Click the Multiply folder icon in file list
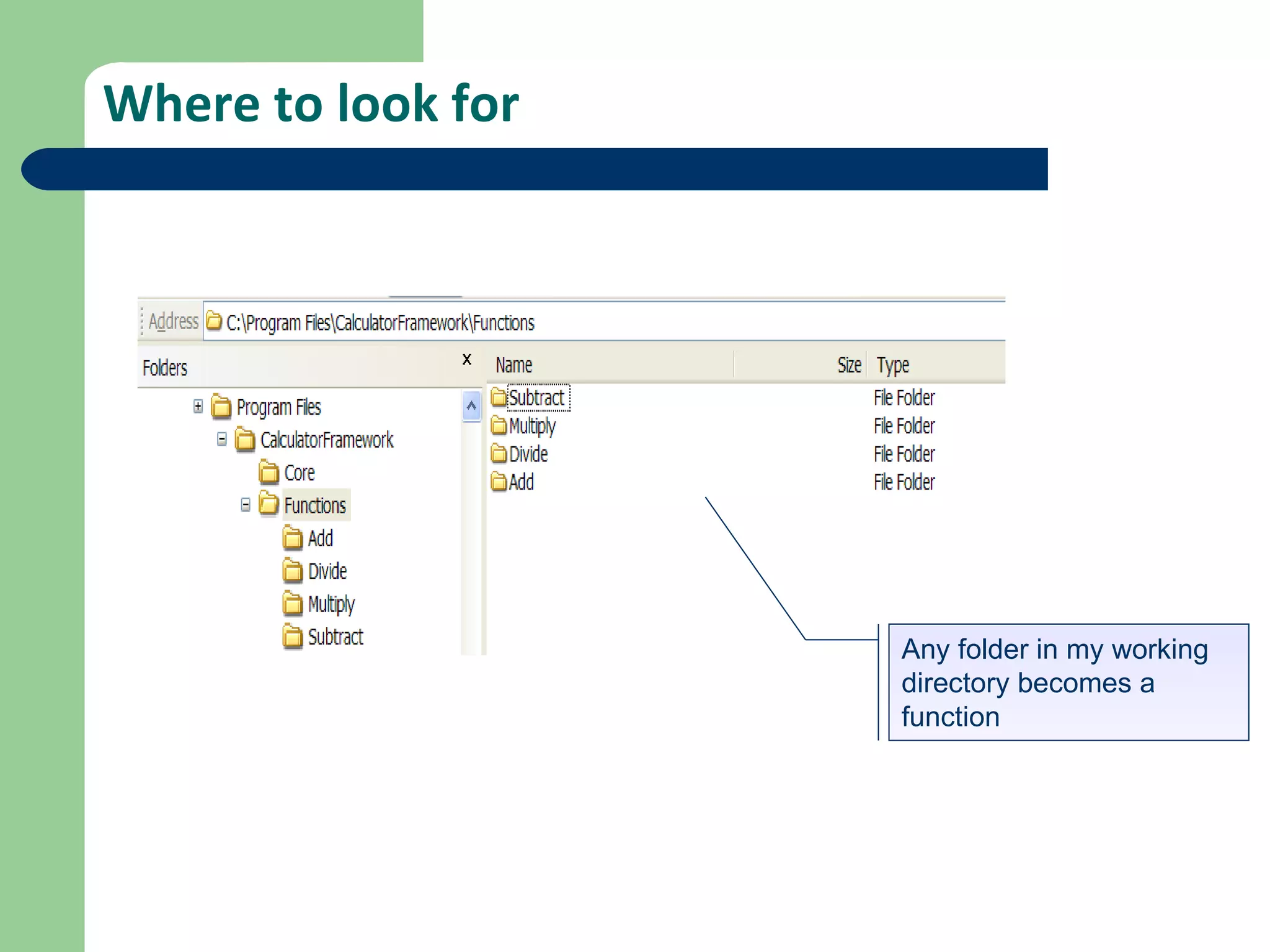This screenshot has height=952, width=1270. pos(499,426)
